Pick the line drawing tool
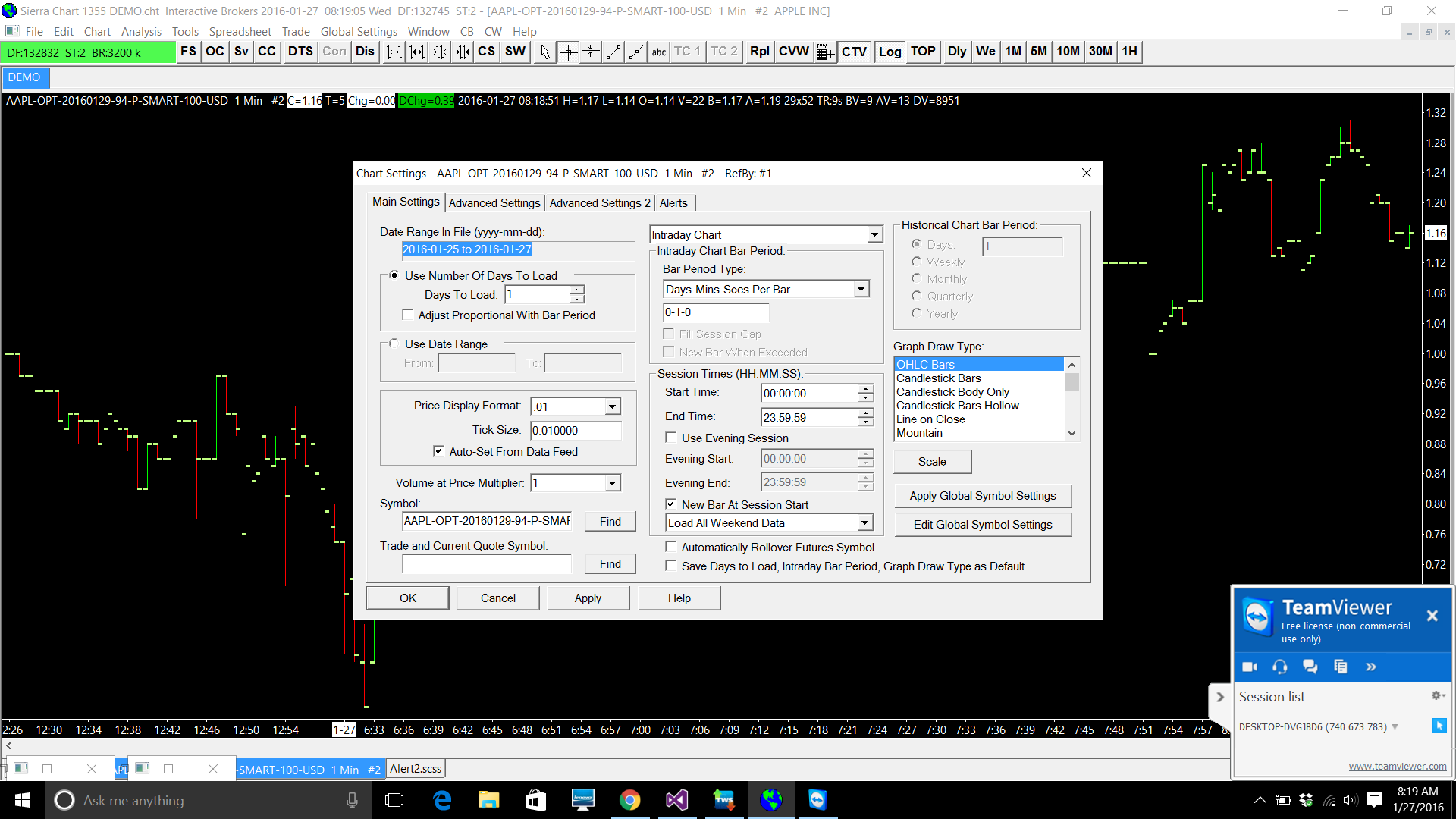 [x=613, y=52]
